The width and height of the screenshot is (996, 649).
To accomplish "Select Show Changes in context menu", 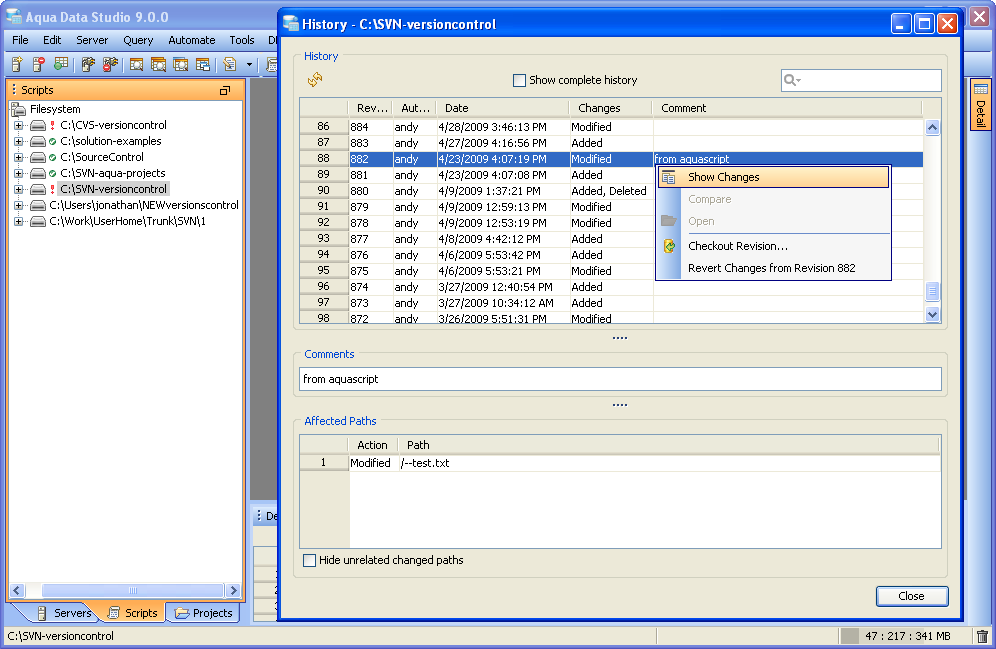I will click(773, 177).
